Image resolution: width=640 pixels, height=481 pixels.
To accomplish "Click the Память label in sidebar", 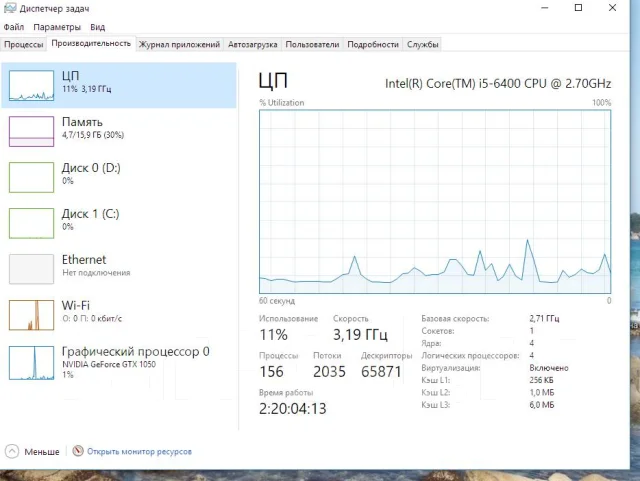I will point(82,122).
